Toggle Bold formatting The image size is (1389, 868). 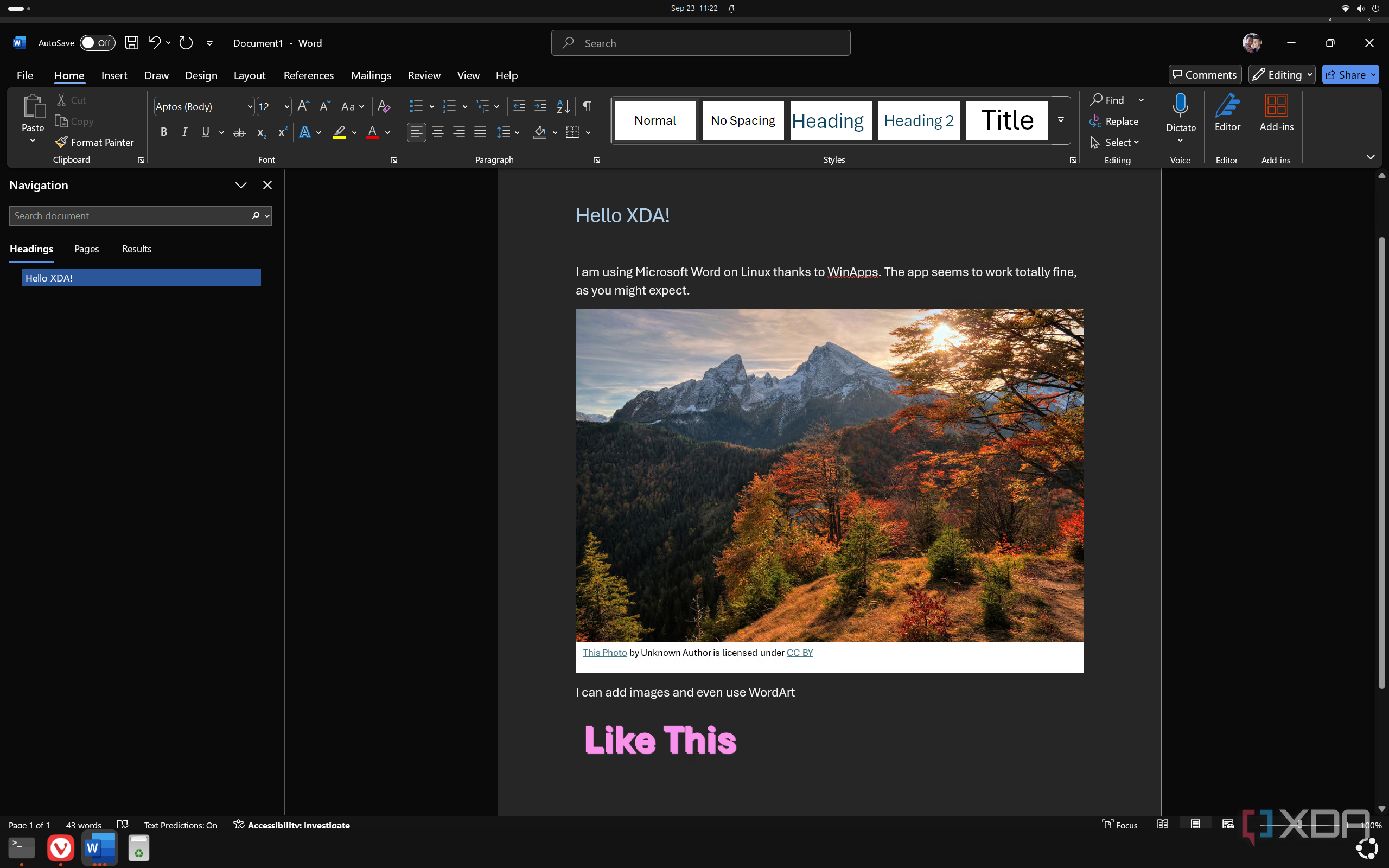pos(163,132)
